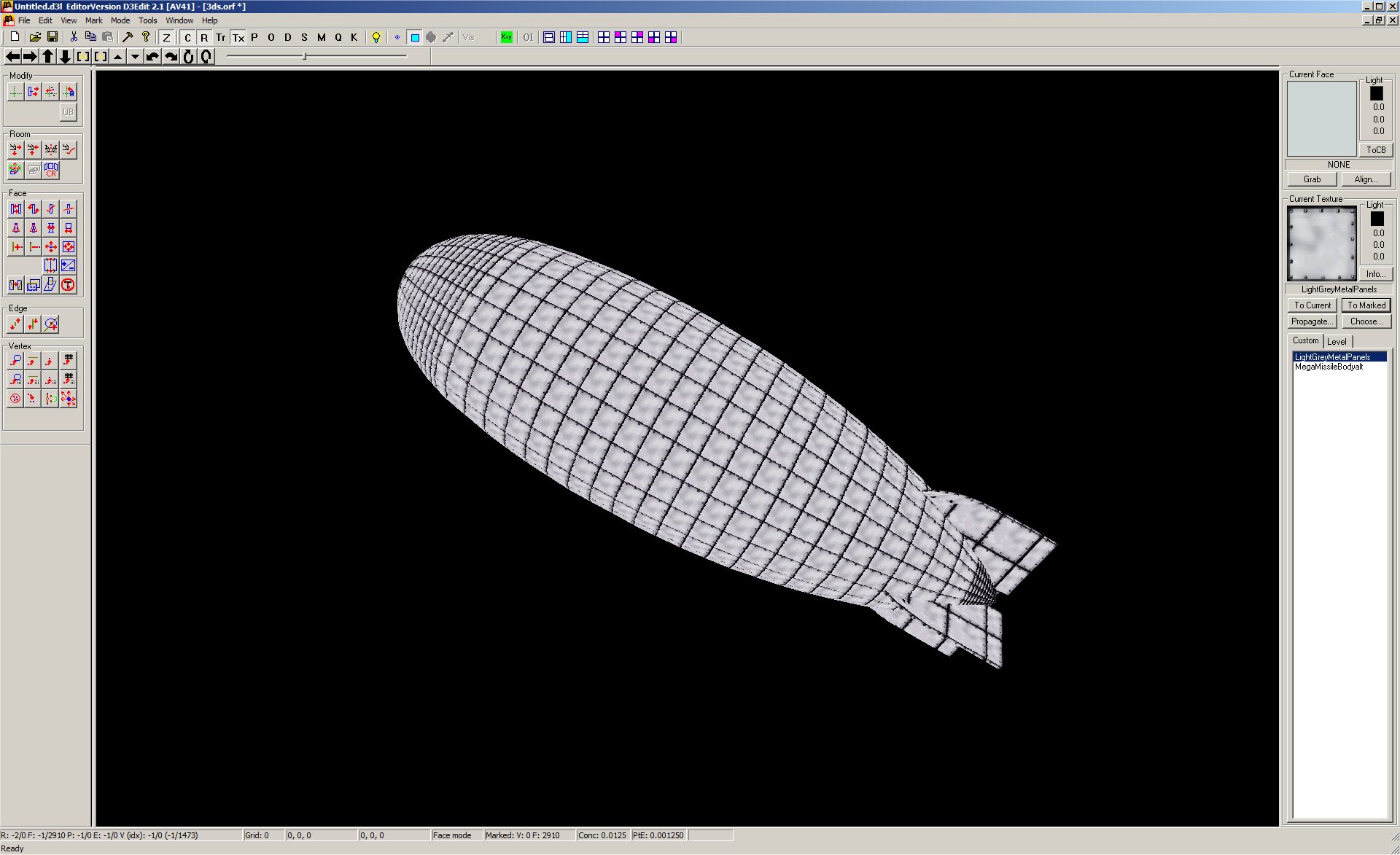Click the Save file icon
Screen dimensions: 1400x855
[52, 36]
